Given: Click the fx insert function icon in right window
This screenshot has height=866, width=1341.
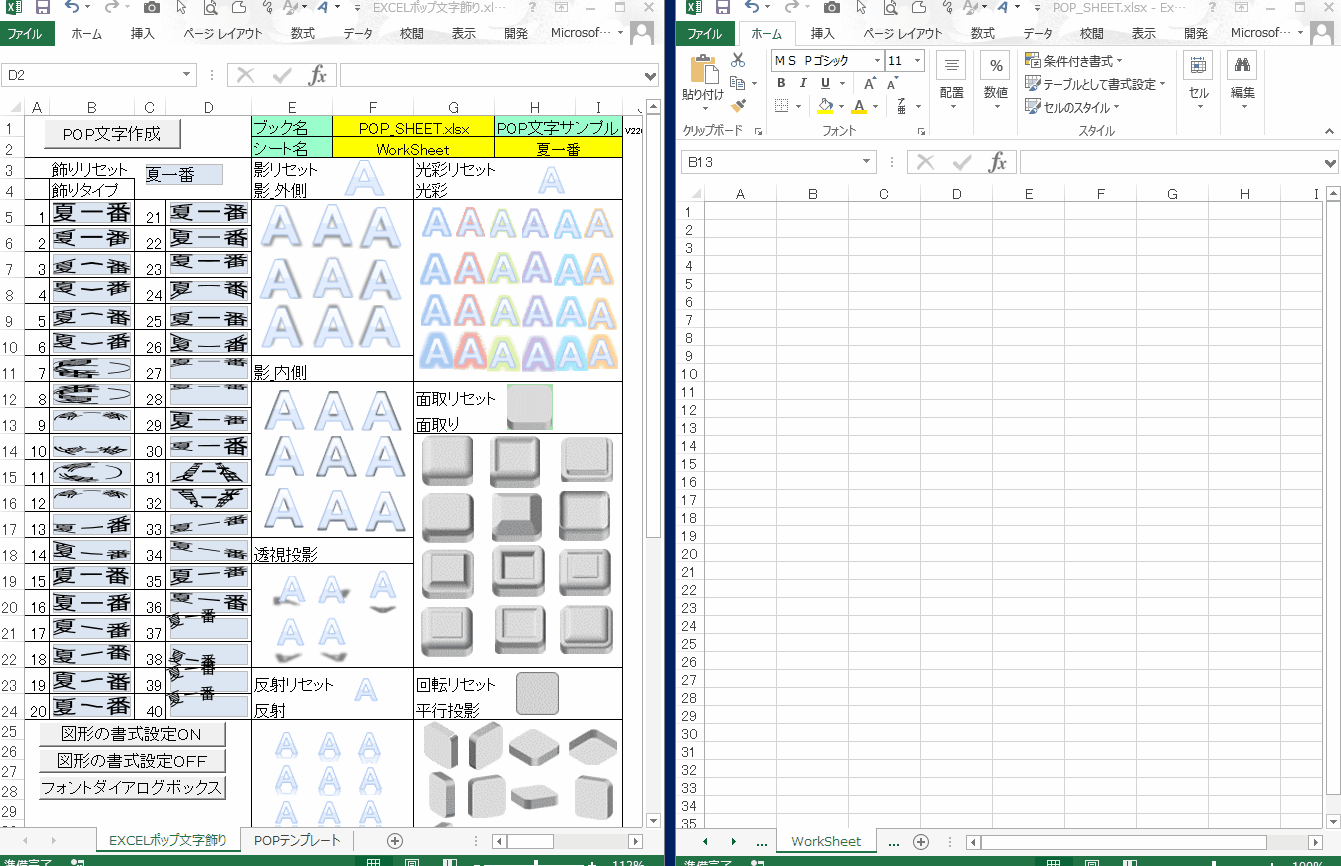Looking at the screenshot, I should [x=997, y=163].
